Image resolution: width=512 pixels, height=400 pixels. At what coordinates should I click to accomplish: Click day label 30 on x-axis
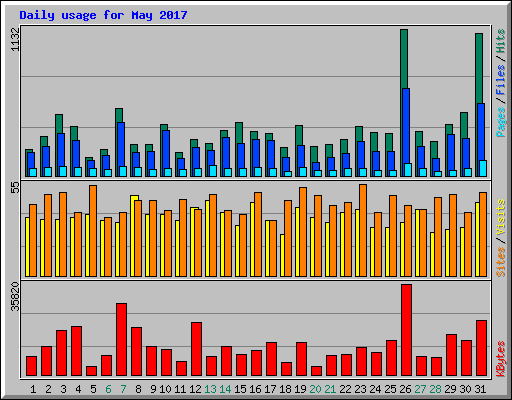(465, 389)
